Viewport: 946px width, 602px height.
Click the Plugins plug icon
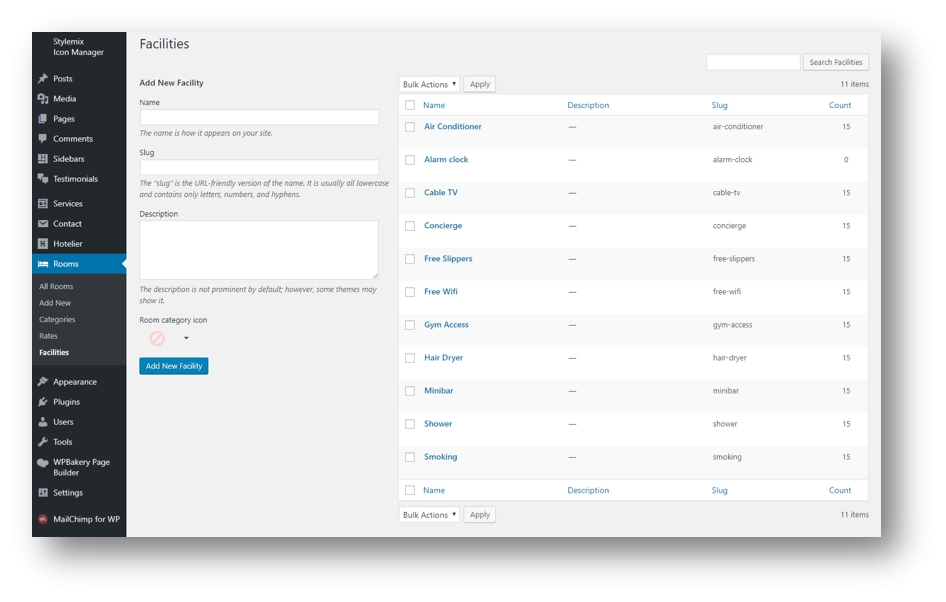43,402
